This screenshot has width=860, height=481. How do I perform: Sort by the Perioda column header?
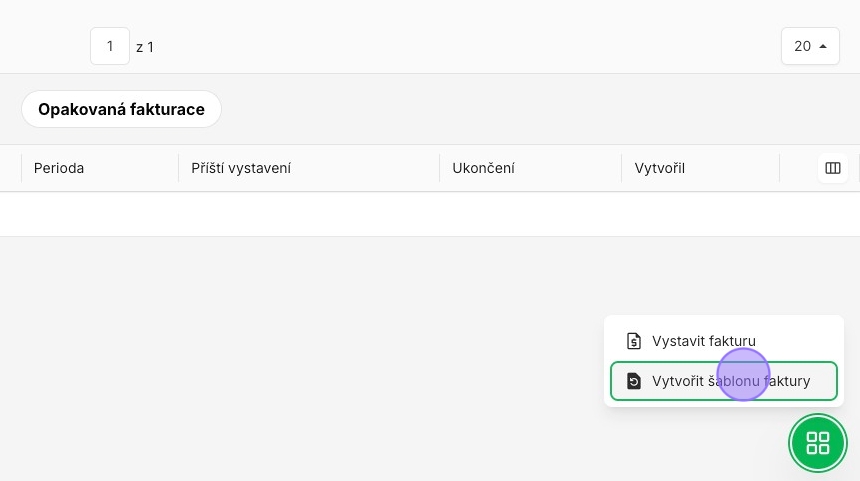(x=59, y=168)
